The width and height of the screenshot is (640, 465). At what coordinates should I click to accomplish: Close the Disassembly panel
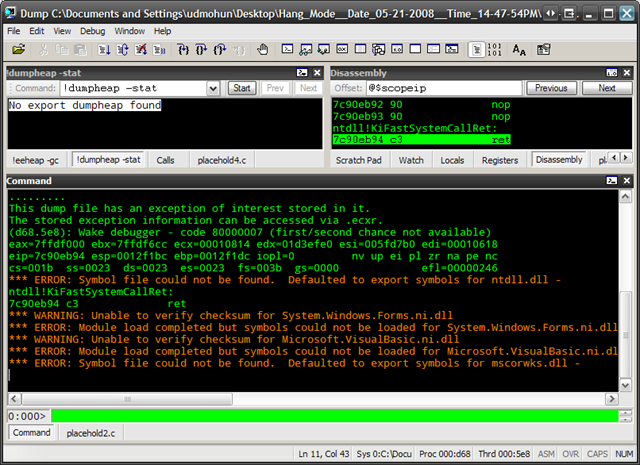point(627,73)
